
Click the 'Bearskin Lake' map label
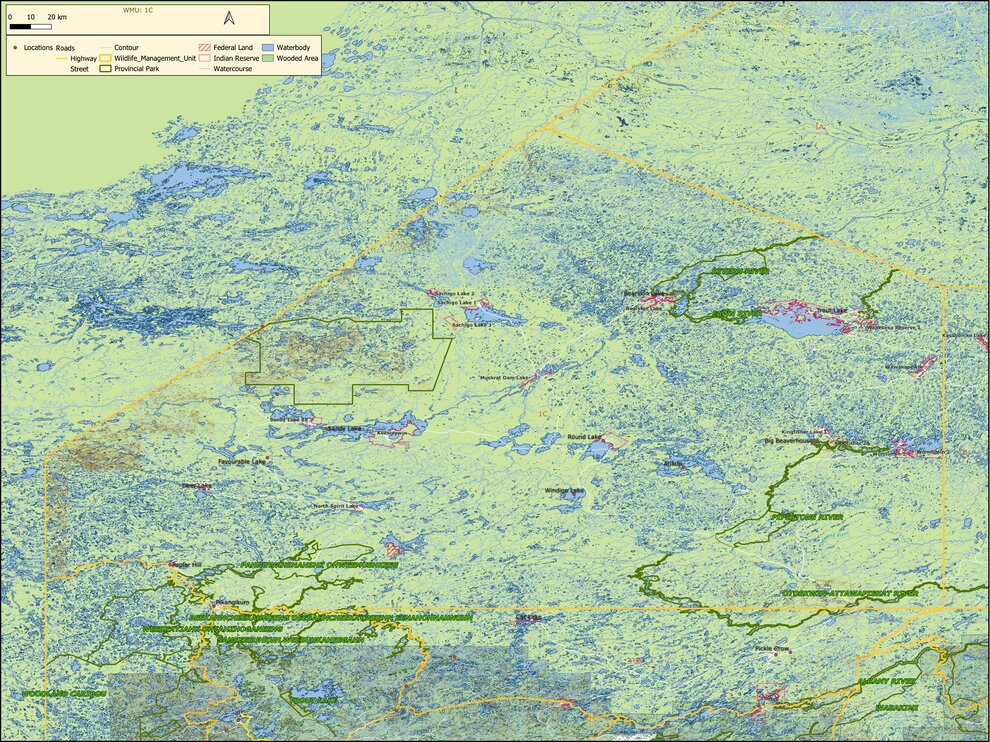pyautogui.click(x=644, y=294)
